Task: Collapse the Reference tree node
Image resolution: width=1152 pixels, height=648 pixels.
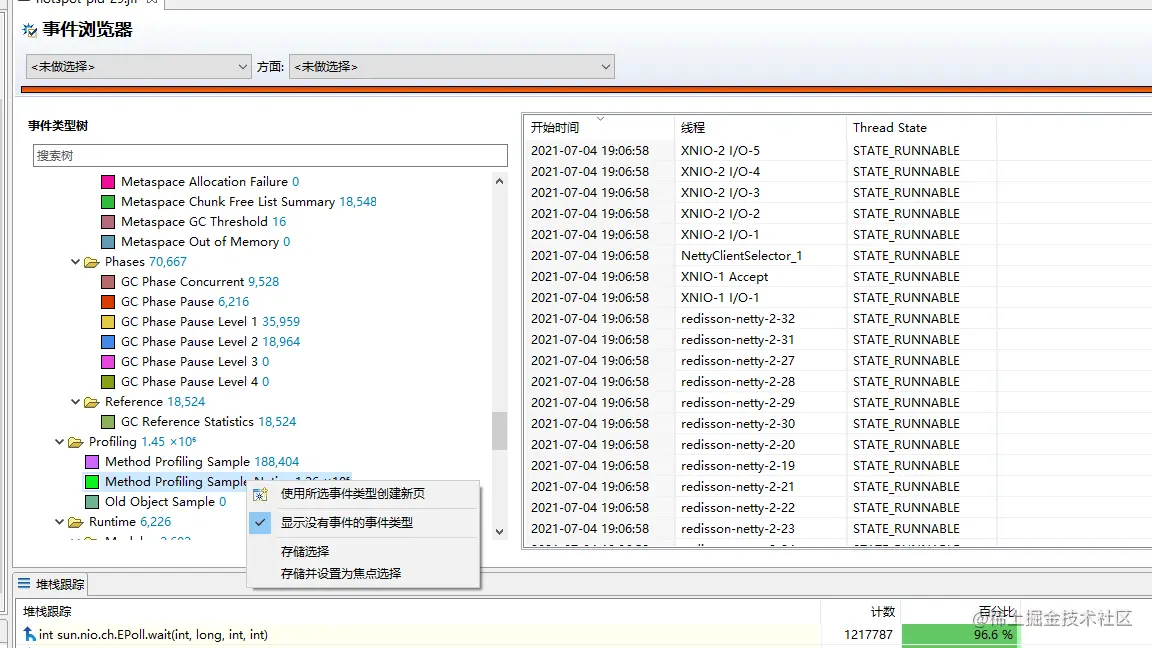Action: (x=75, y=402)
